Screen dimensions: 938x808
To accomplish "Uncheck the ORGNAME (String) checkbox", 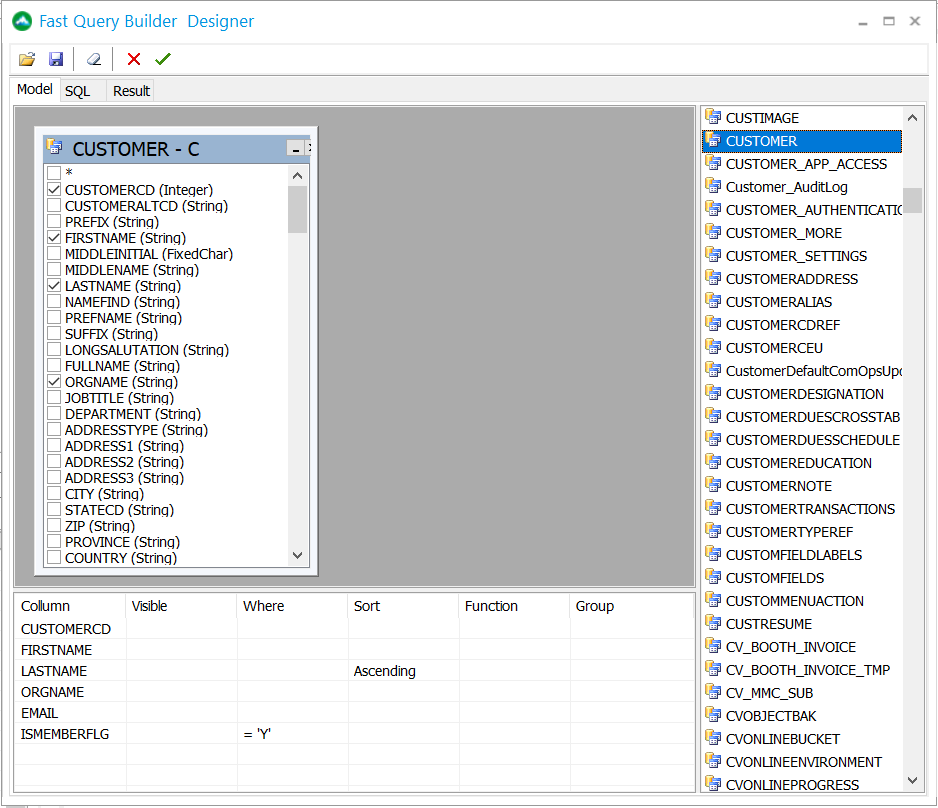I will (x=54, y=382).
